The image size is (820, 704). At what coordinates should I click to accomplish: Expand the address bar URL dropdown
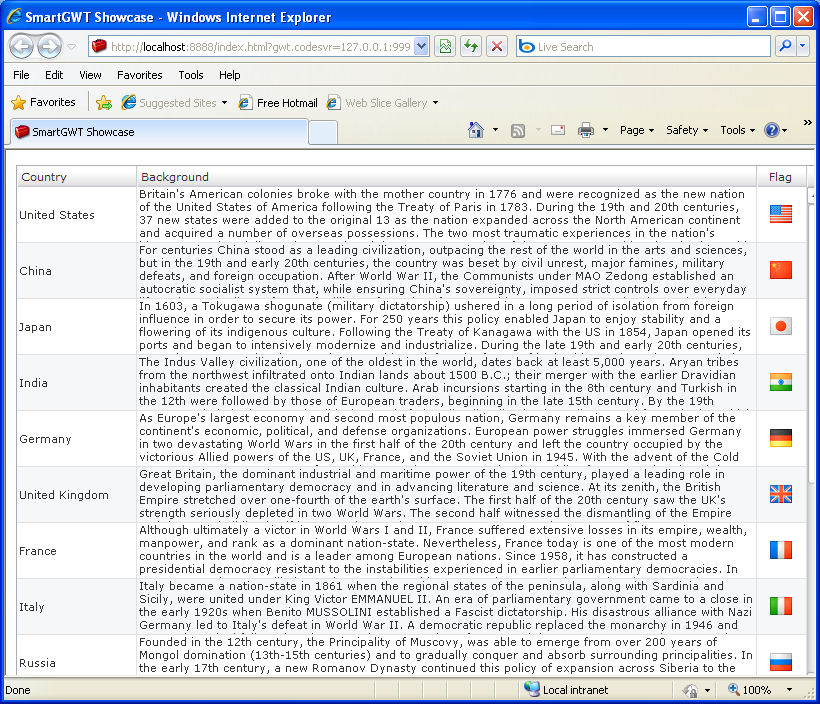(421, 47)
